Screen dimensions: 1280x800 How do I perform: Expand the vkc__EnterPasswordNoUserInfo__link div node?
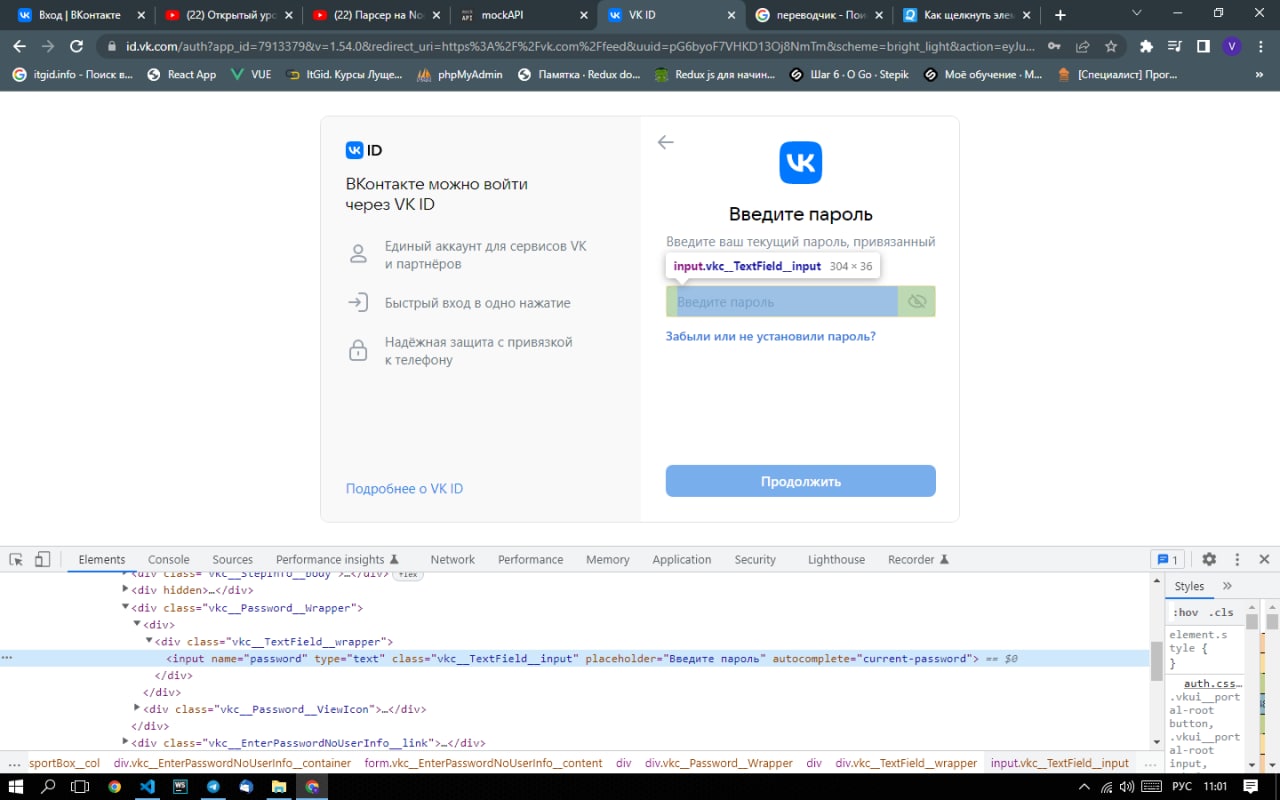[x=126, y=743]
